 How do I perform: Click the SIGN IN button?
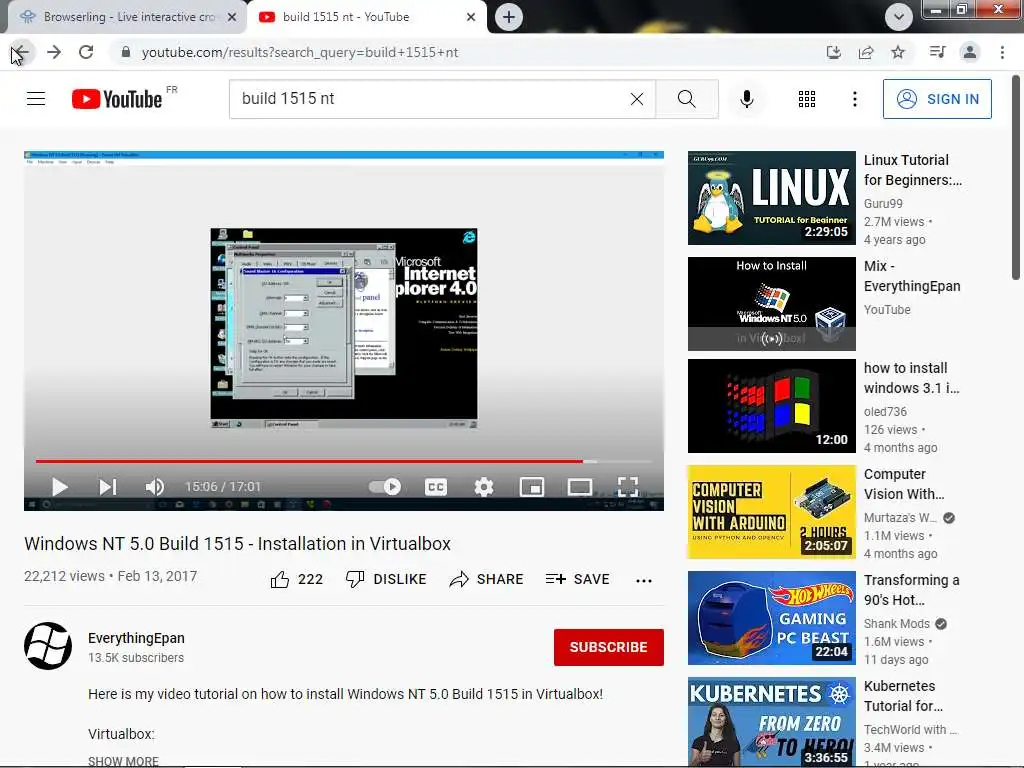[937, 99]
